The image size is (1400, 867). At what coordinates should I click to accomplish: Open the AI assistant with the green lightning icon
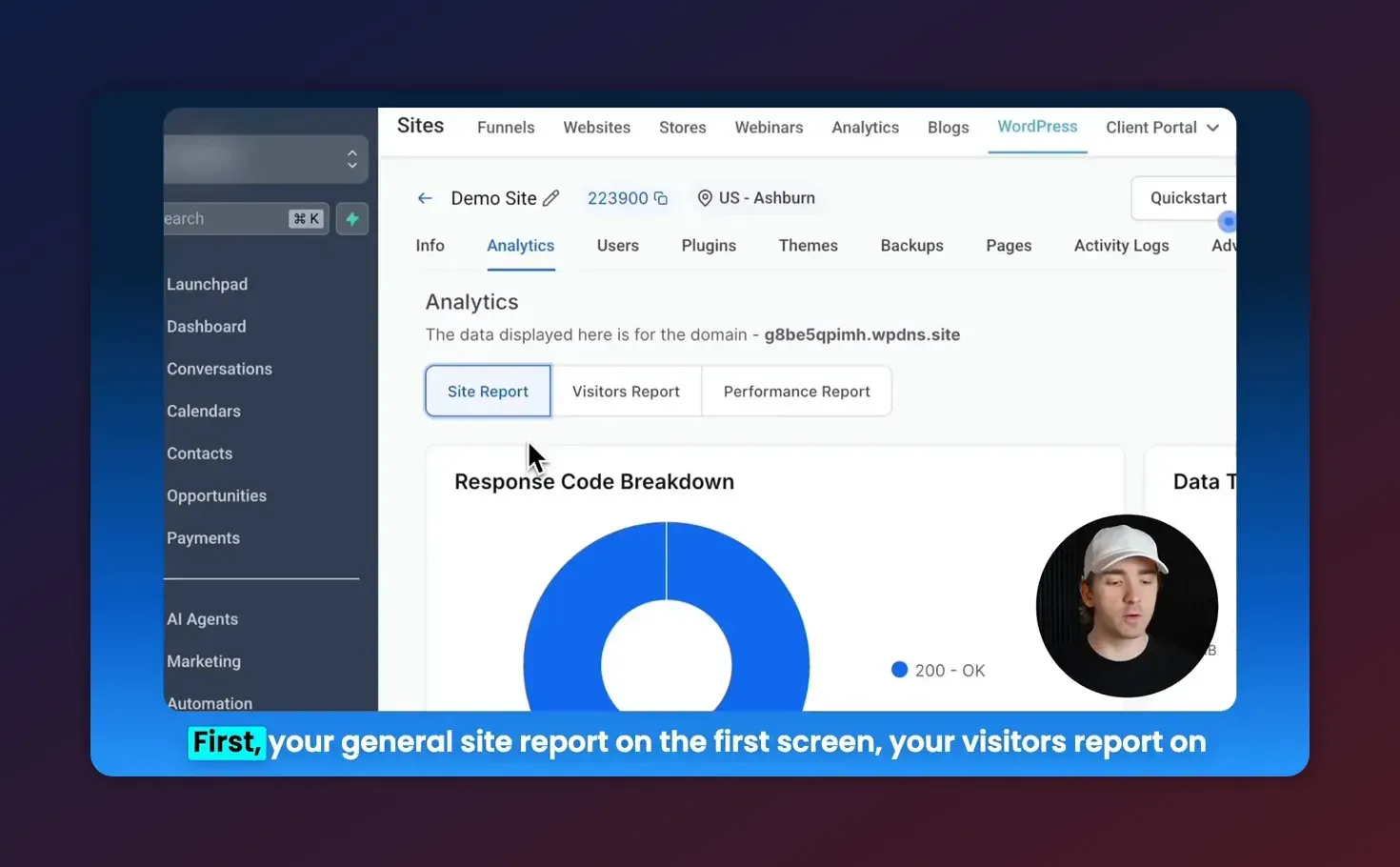[351, 218]
